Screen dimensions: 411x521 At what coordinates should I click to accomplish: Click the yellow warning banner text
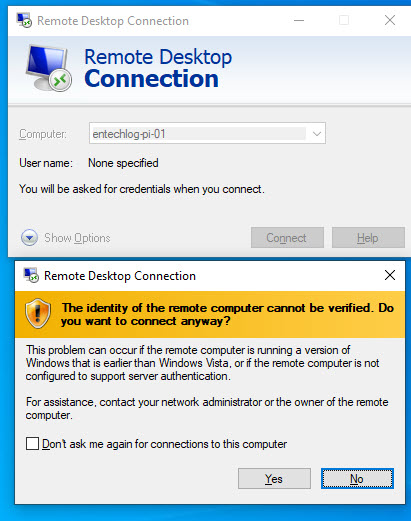(x=228, y=314)
